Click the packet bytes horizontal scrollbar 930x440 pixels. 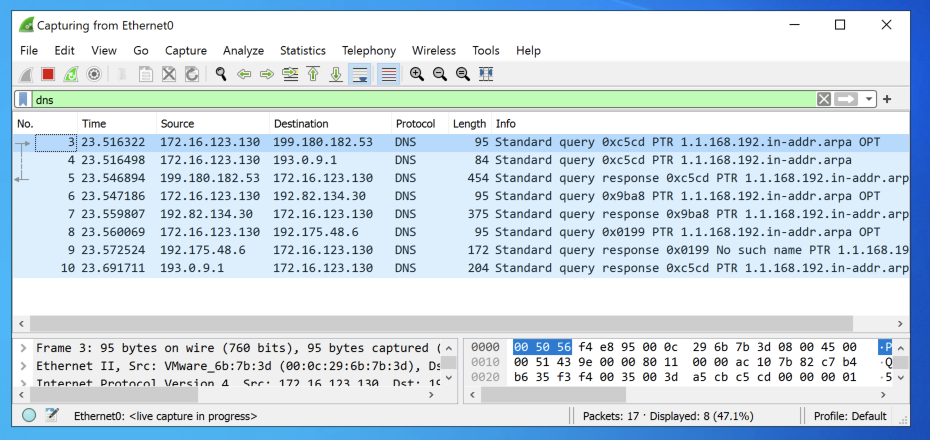[553, 394]
